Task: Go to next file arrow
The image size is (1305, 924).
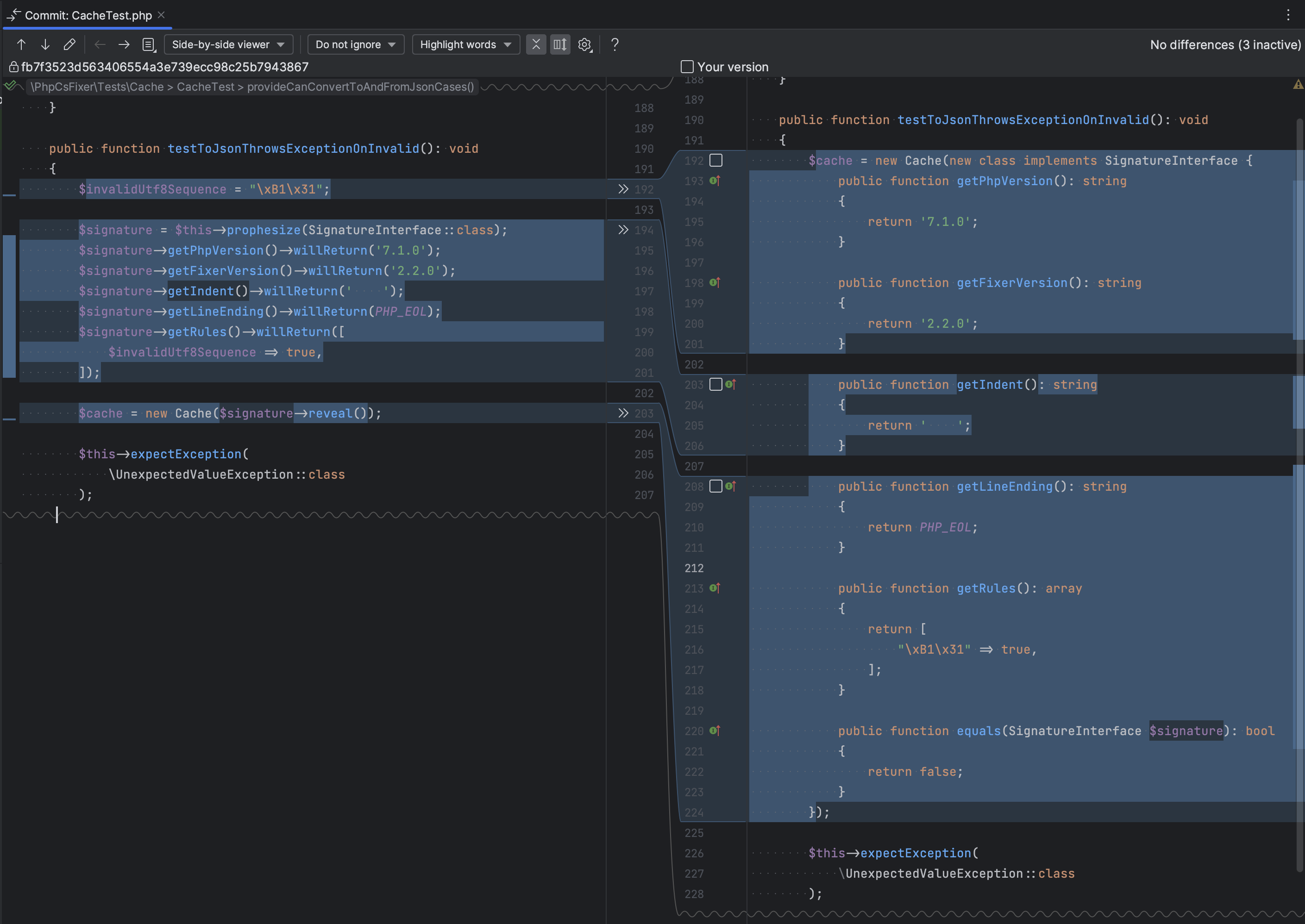Action: (124, 44)
